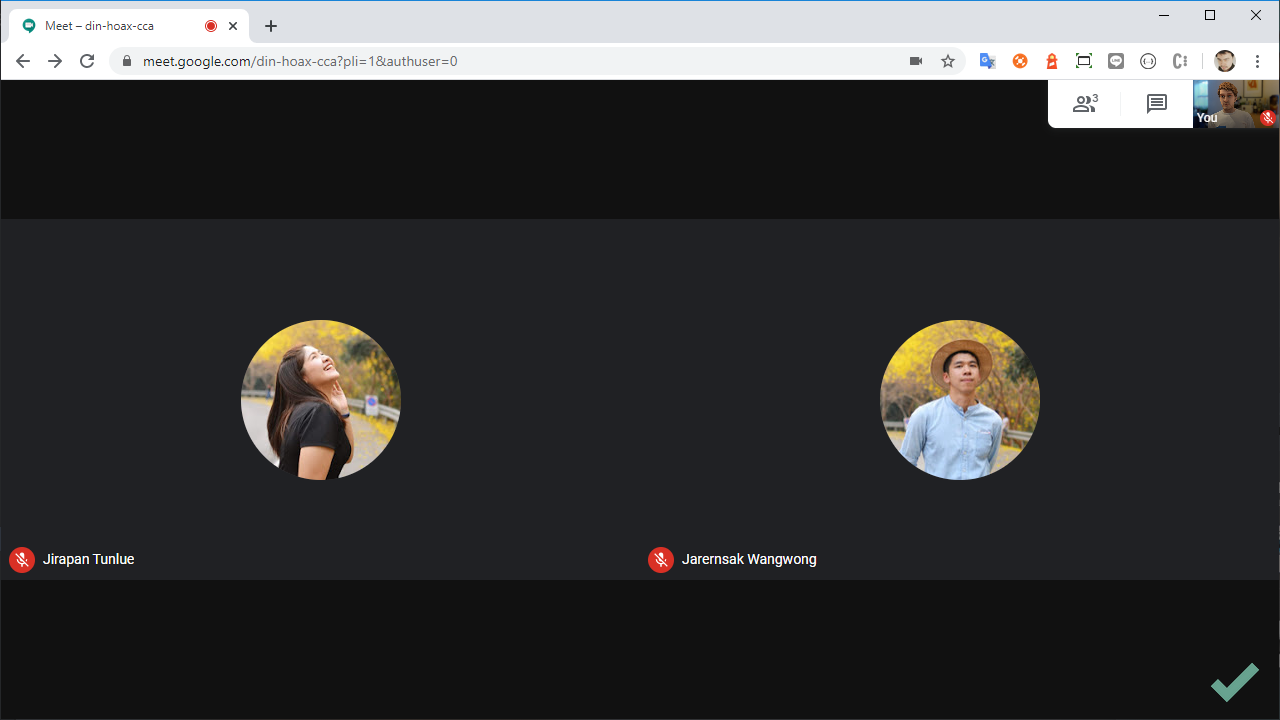Open the LINE extension
Screen dimensions: 1280x720
point(1116,61)
